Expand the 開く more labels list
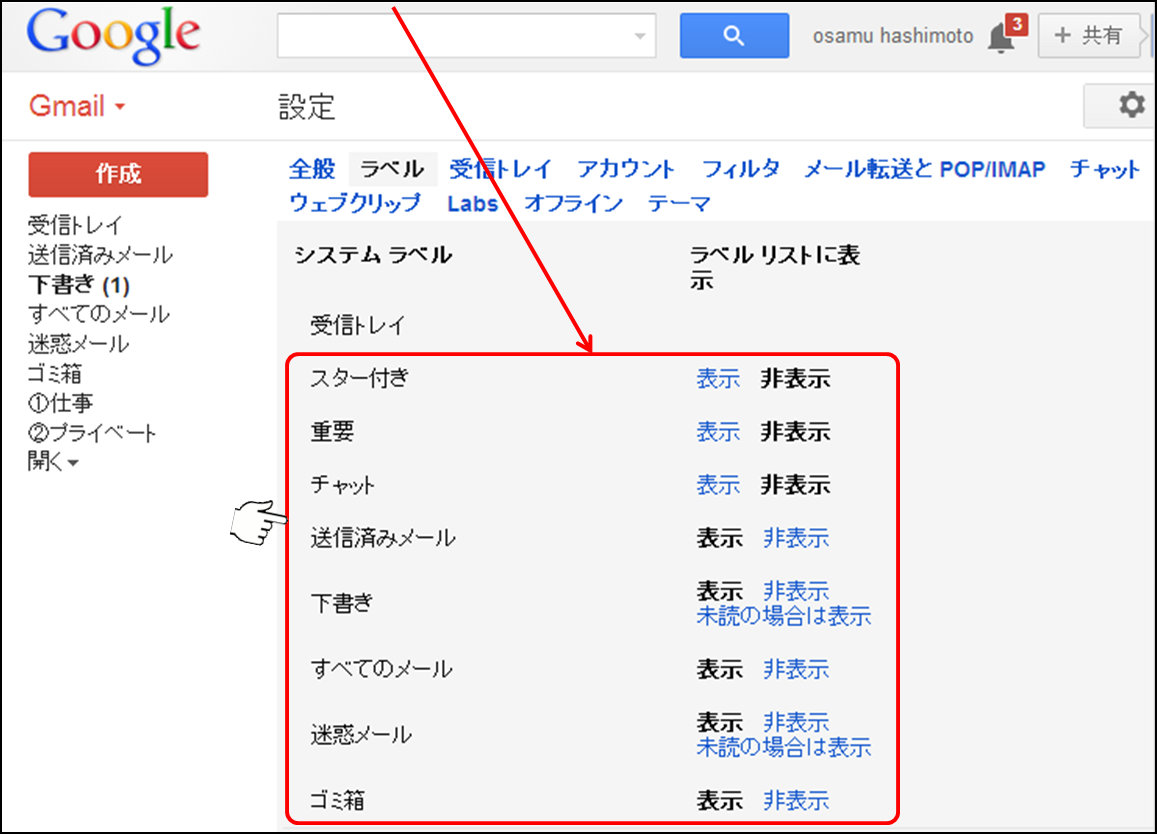 click(53, 462)
